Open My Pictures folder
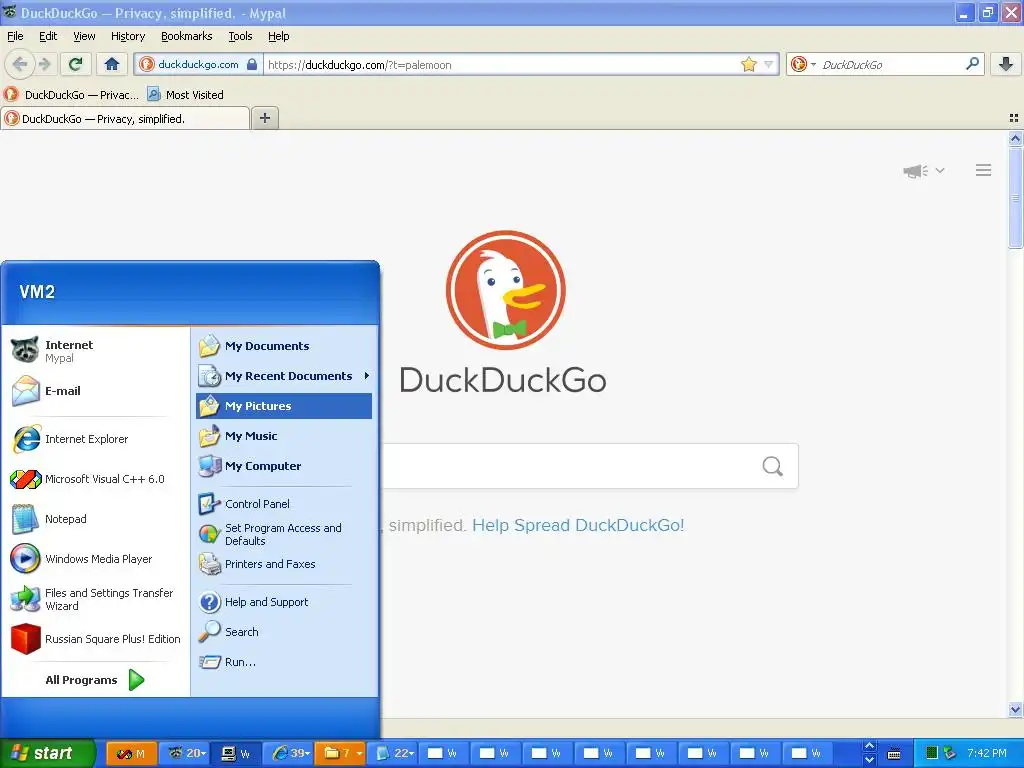Viewport: 1024px width, 768px height. tap(283, 406)
